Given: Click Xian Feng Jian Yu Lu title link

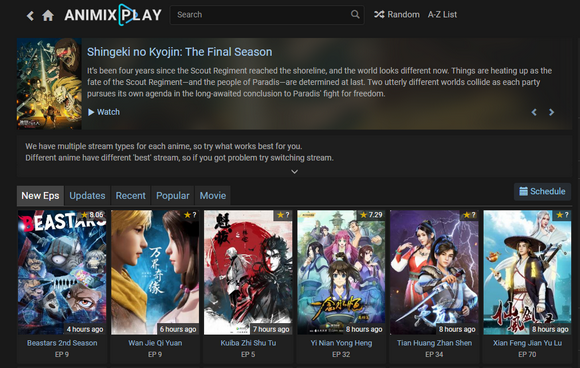Looking at the screenshot, I should [527, 343].
